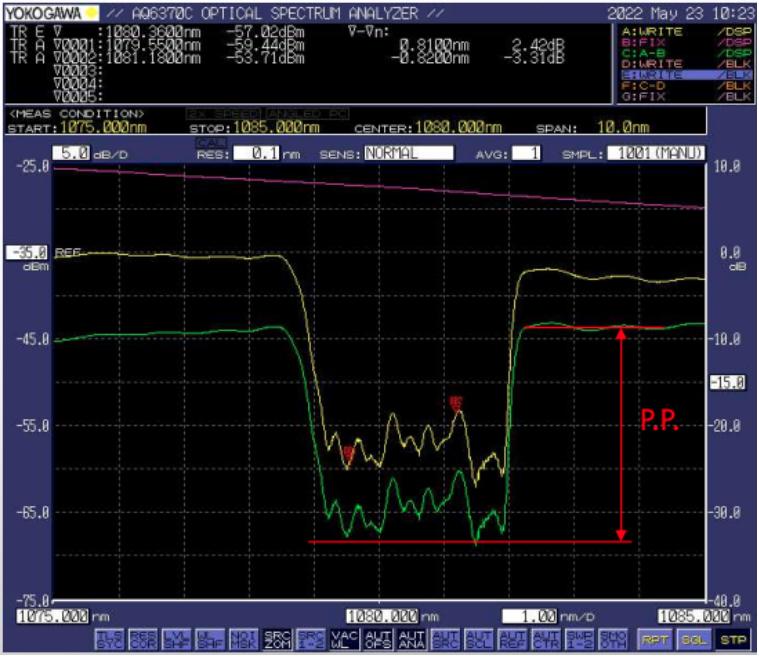Click the -35.0 REF level box
The height and width of the screenshot is (658, 759).
point(27,253)
